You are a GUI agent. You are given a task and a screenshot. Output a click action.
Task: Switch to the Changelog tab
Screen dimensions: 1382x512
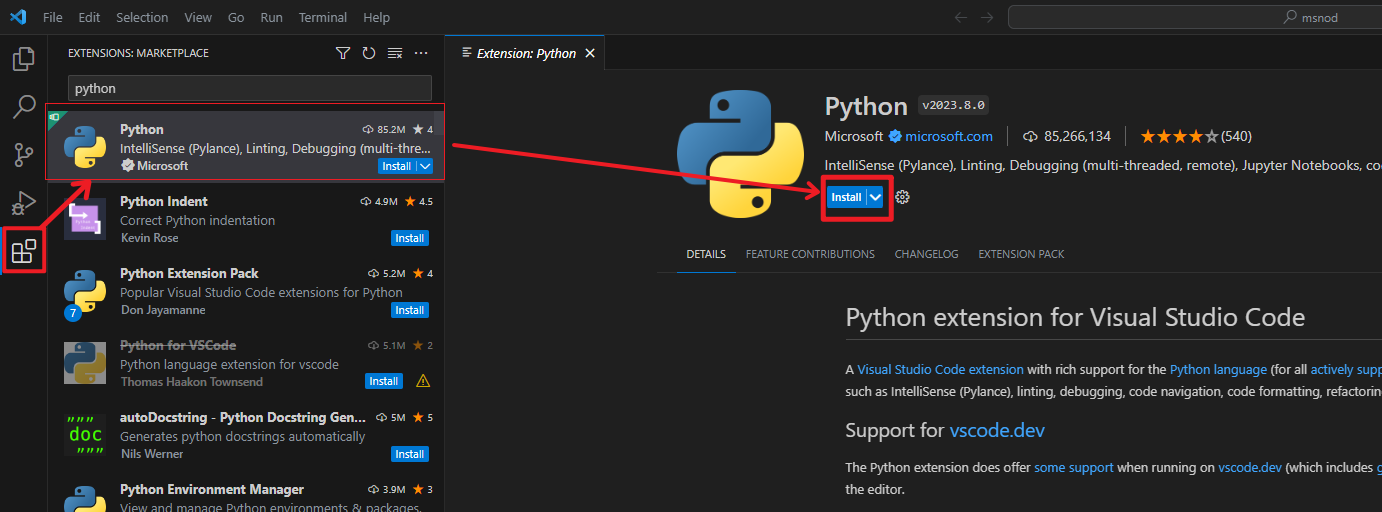click(x=926, y=254)
